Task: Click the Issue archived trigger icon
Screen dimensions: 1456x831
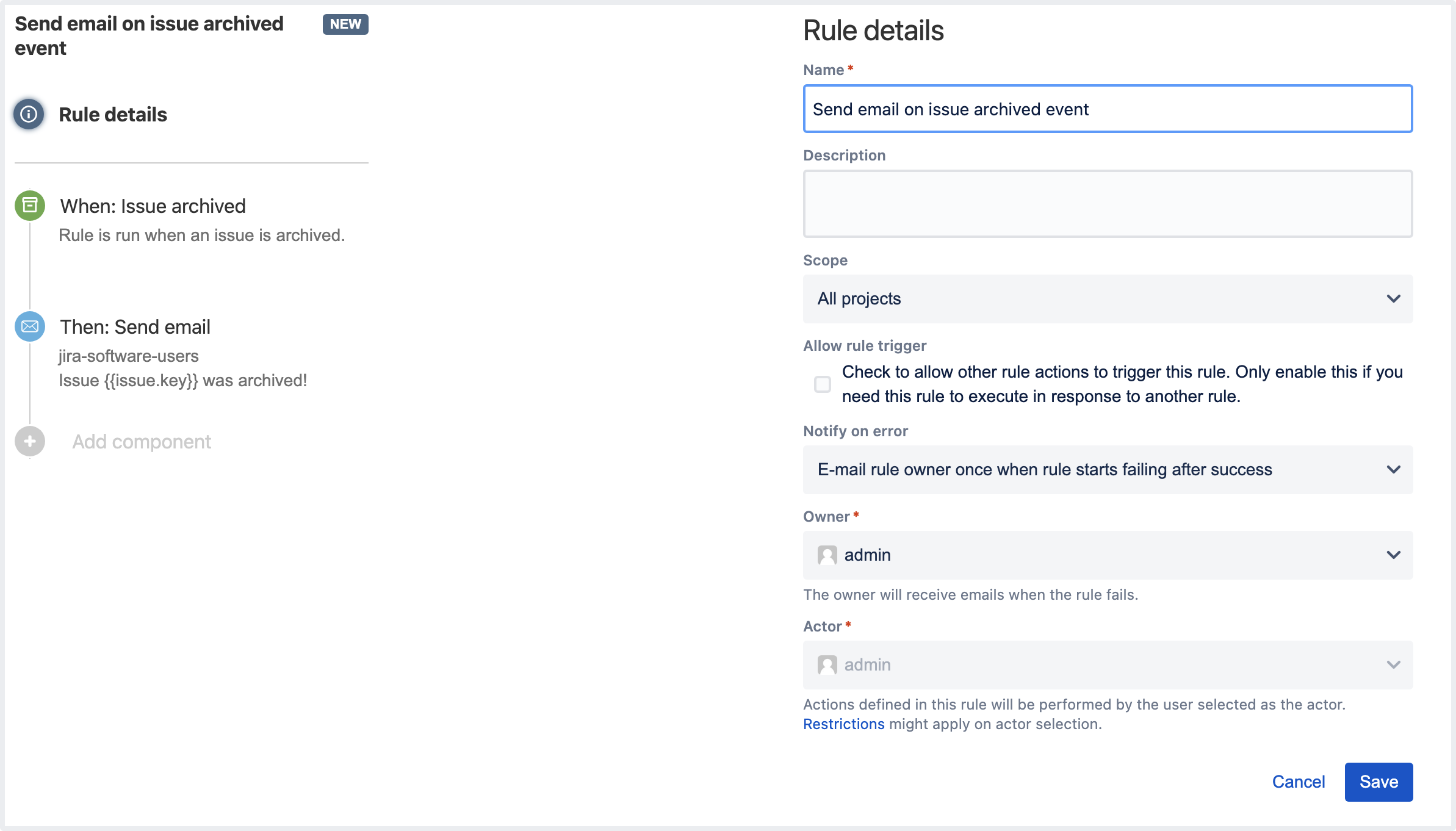Action: 30,206
